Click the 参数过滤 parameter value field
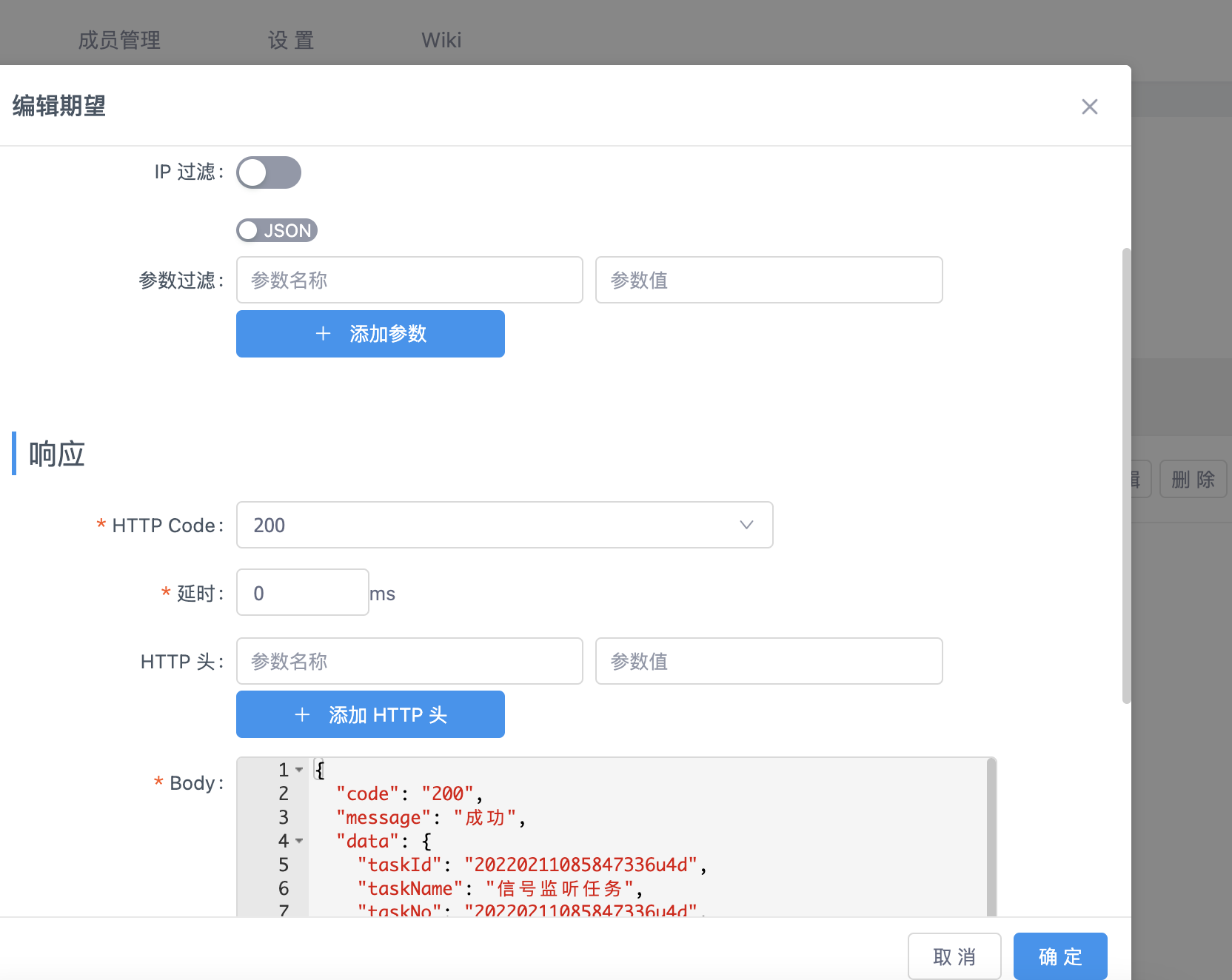Screen dimensions: 1232x980 [768, 280]
